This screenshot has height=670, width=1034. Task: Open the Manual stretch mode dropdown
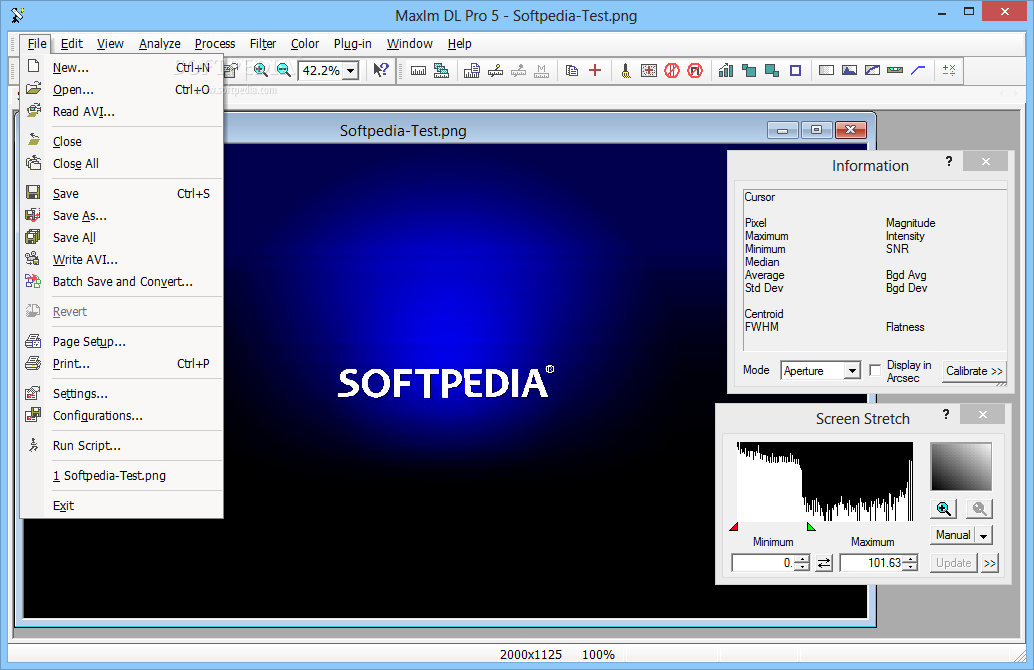983,535
